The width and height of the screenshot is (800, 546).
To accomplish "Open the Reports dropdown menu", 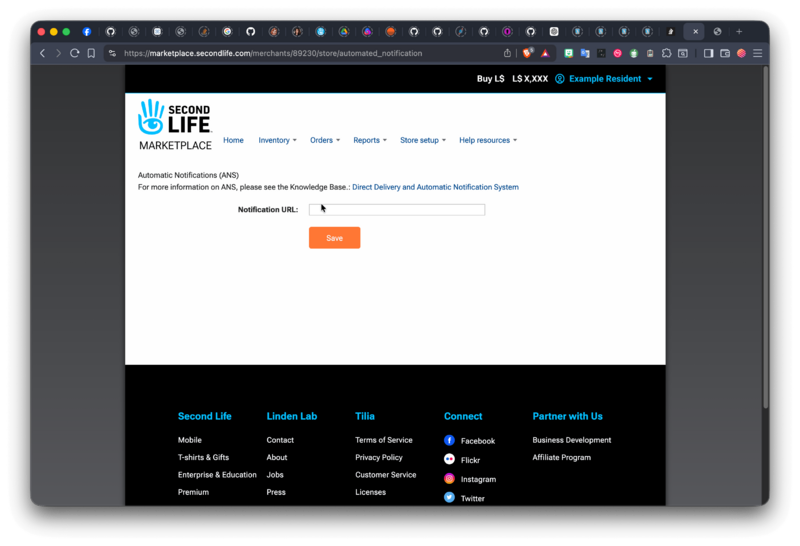I will pyautogui.click(x=370, y=140).
